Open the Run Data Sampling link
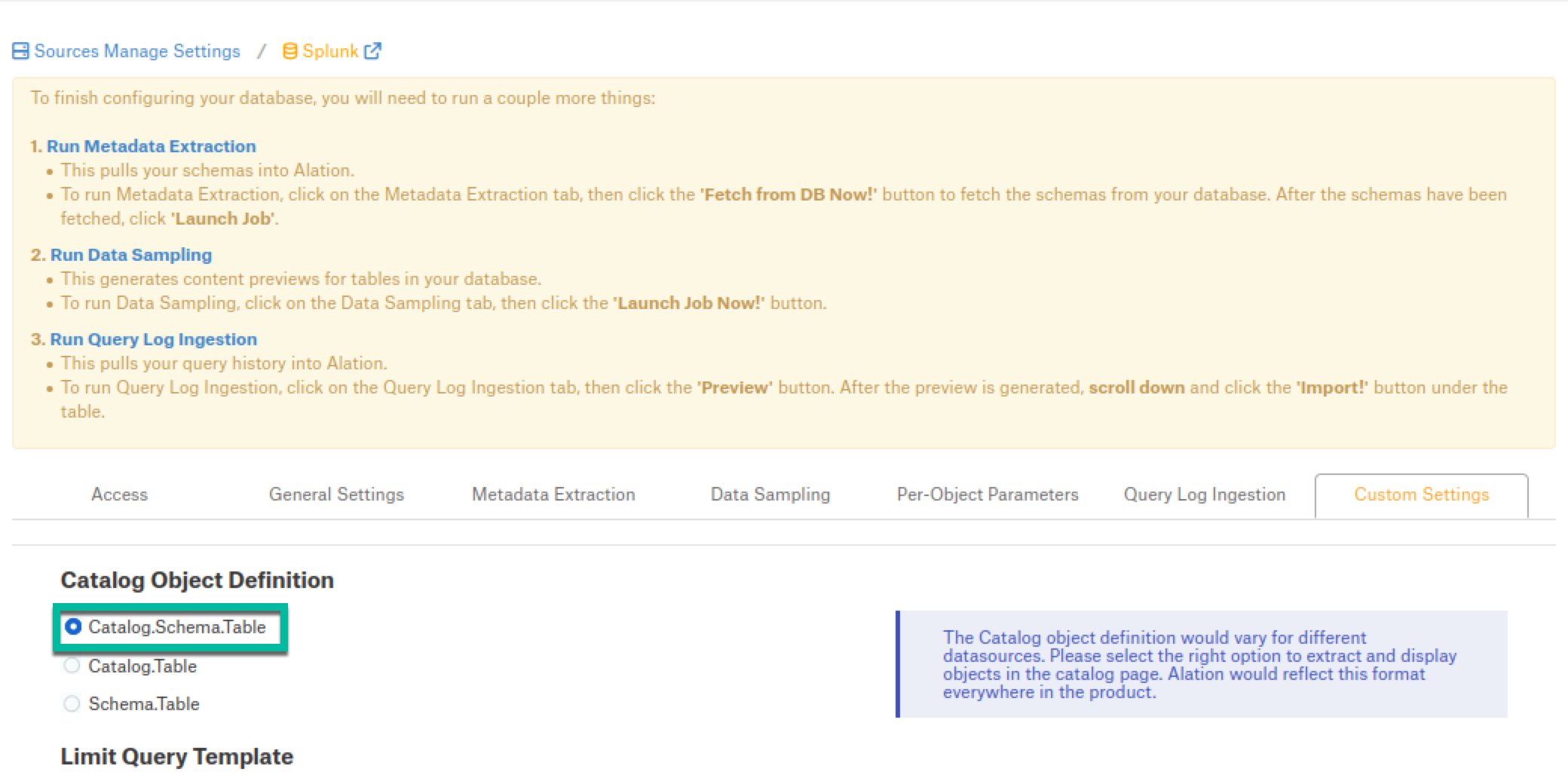The image size is (1568, 778). 131,255
